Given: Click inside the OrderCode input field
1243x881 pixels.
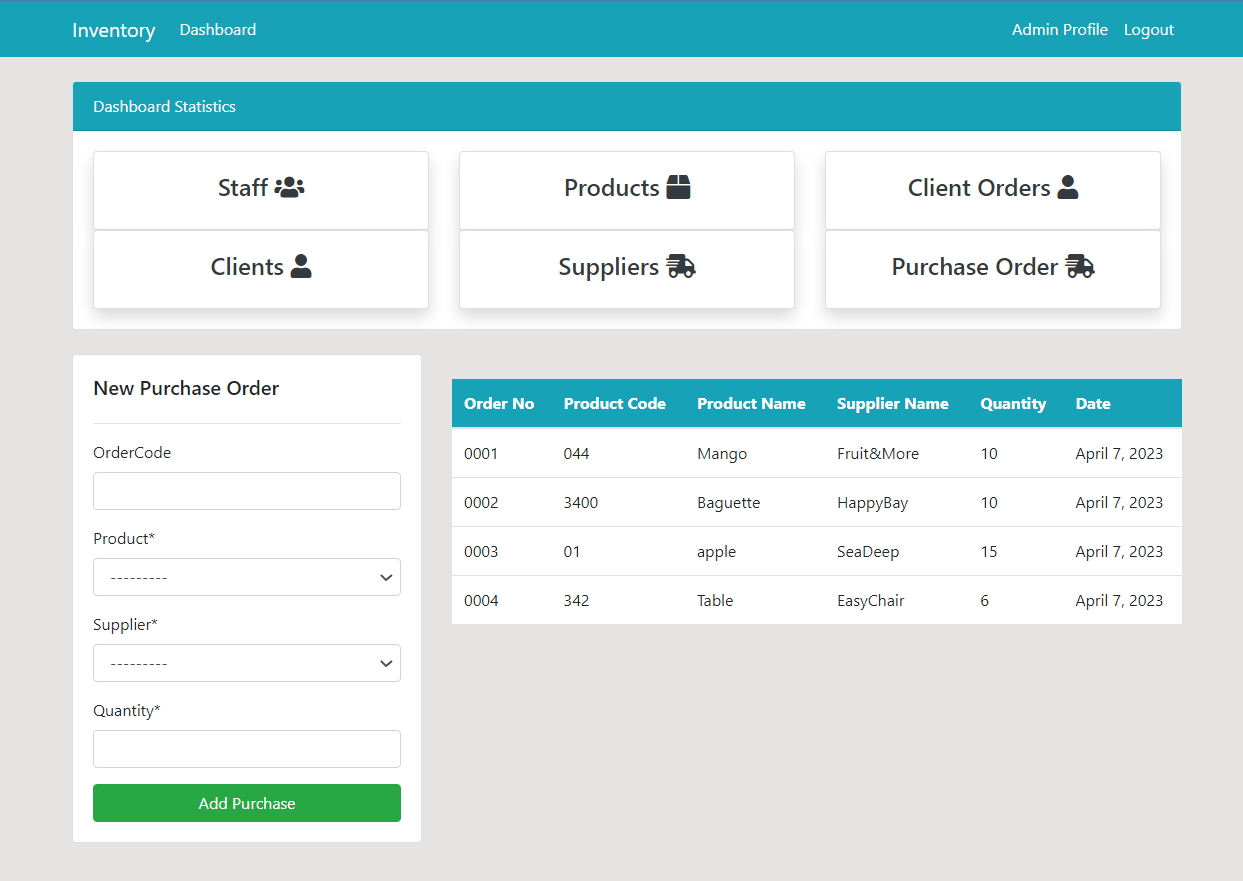Looking at the screenshot, I should click(246, 491).
